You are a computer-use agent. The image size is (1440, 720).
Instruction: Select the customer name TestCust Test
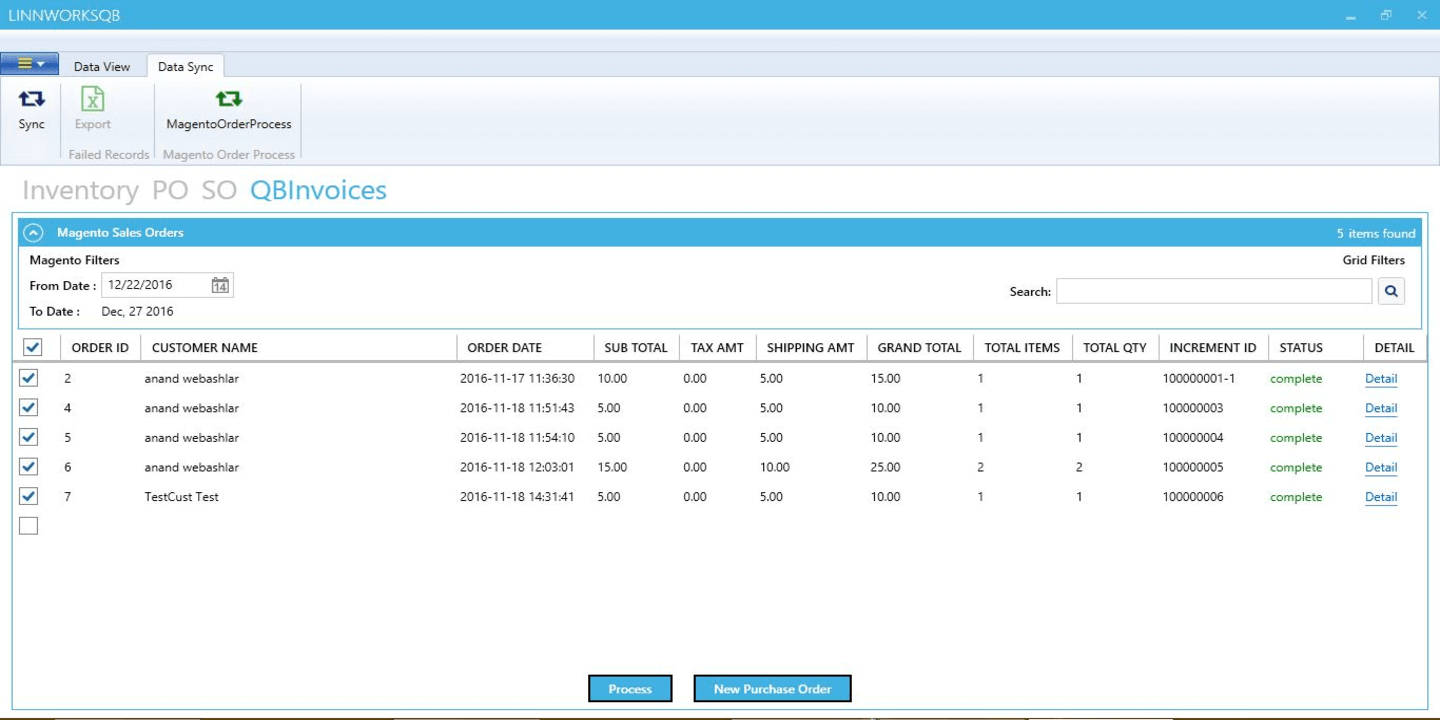(x=182, y=497)
